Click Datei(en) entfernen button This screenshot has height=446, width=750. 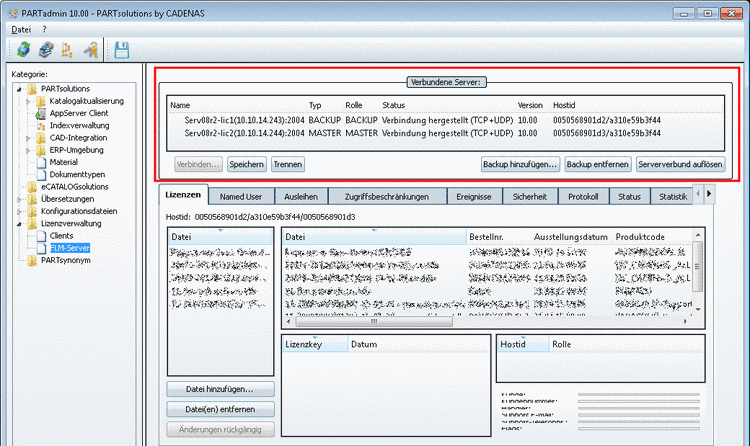(x=221, y=410)
